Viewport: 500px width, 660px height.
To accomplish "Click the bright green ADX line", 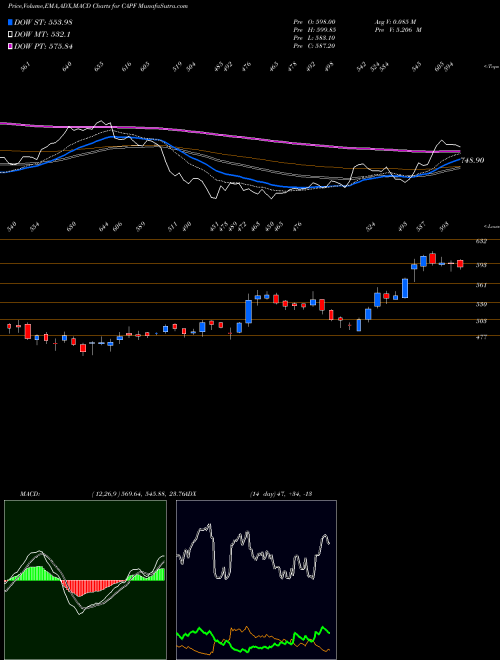I will (253, 639).
